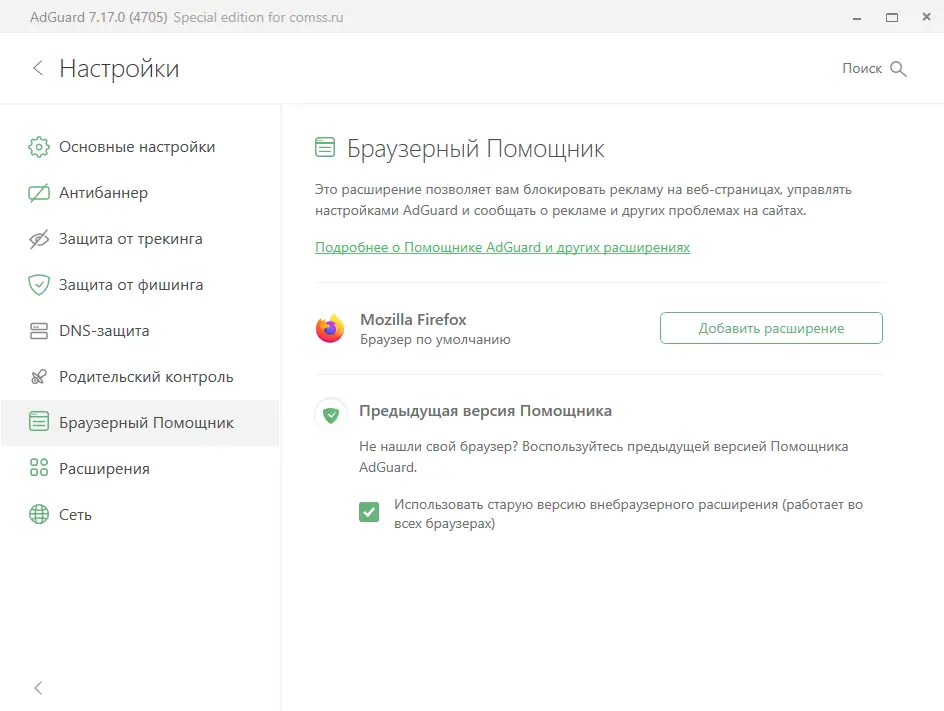Click the green shield previous Assistant icon
This screenshot has width=944, height=711.
point(331,415)
